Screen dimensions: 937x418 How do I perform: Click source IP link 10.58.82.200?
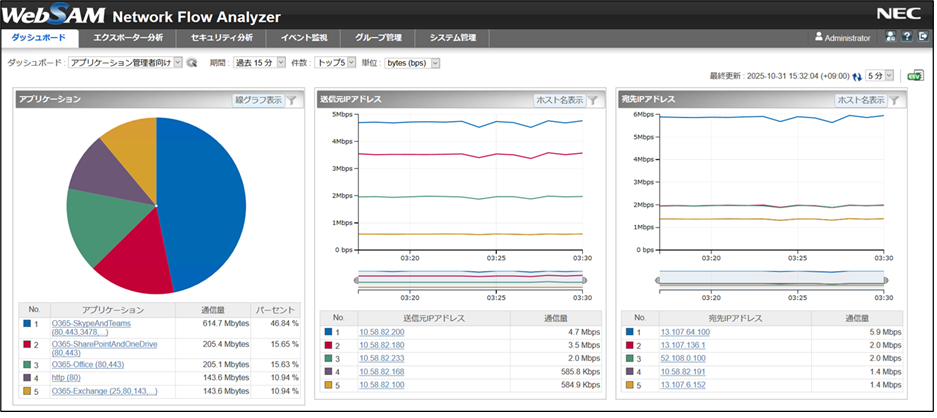point(382,331)
